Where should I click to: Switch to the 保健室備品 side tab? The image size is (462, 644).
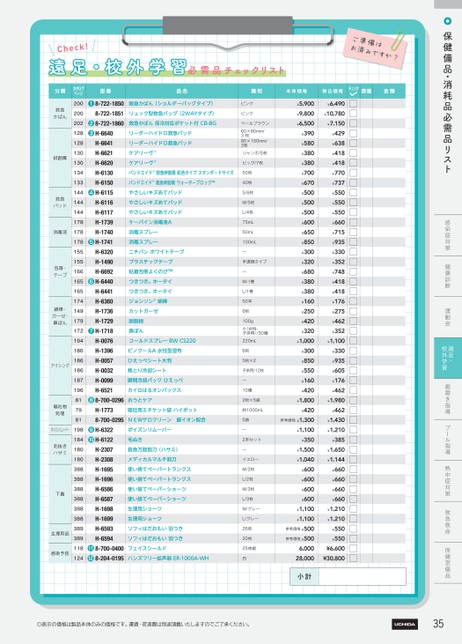(x=448, y=563)
